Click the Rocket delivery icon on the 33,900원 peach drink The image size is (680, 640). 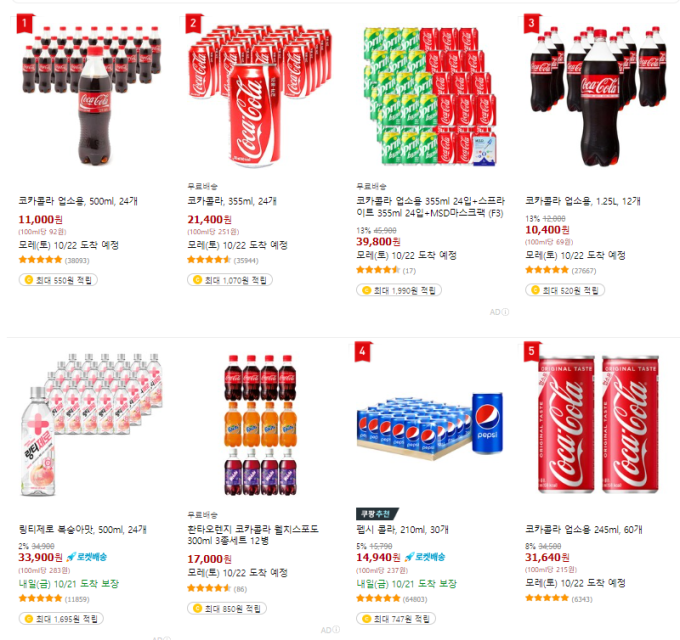point(71,557)
